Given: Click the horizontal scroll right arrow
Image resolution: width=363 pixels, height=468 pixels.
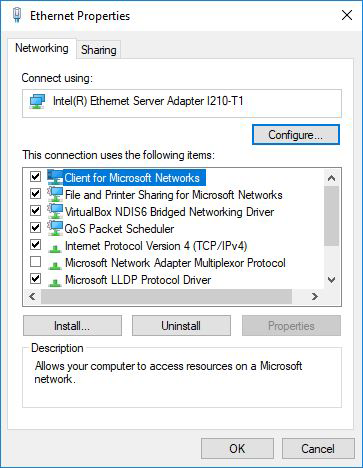Looking at the screenshot, I should [315, 296].
